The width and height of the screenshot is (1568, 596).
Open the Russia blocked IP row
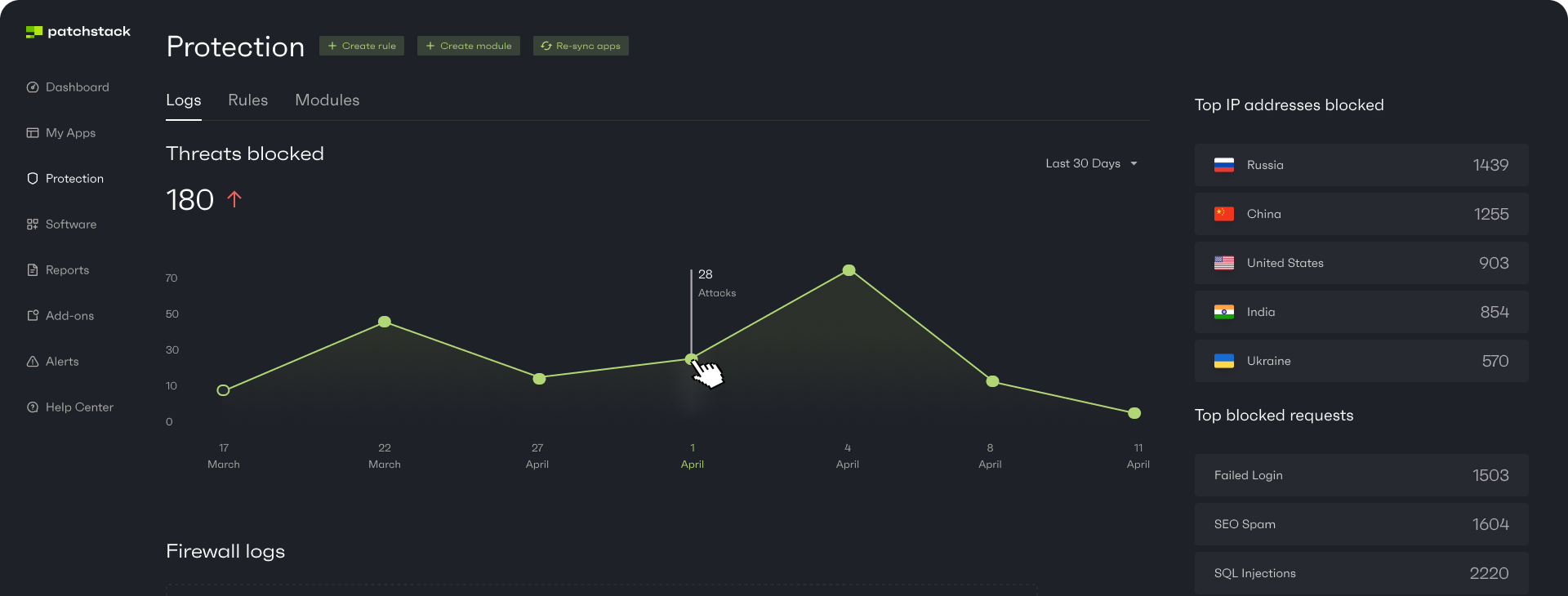pyautogui.click(x=1361, y=165)
